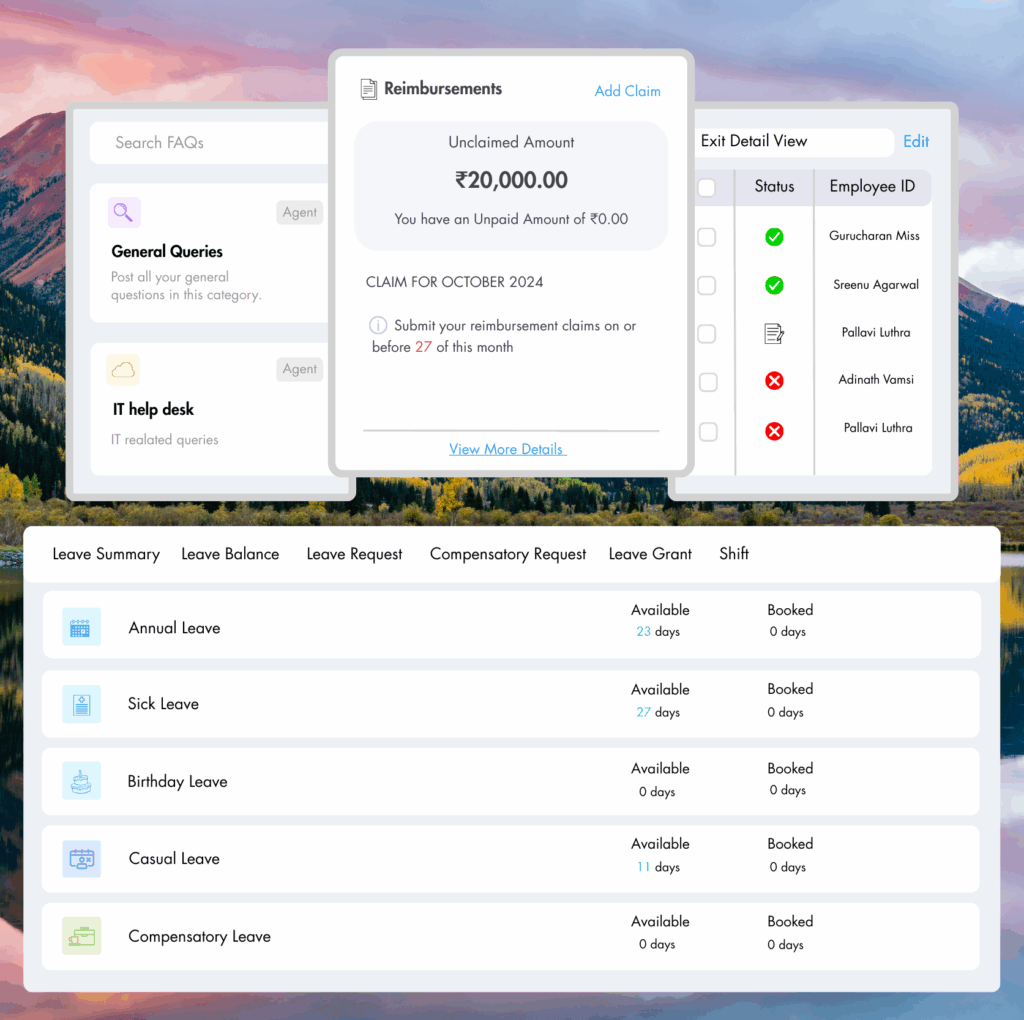Click 23 days available for Annual Leave
1024x1020 pixels.
tap(658, 632)
